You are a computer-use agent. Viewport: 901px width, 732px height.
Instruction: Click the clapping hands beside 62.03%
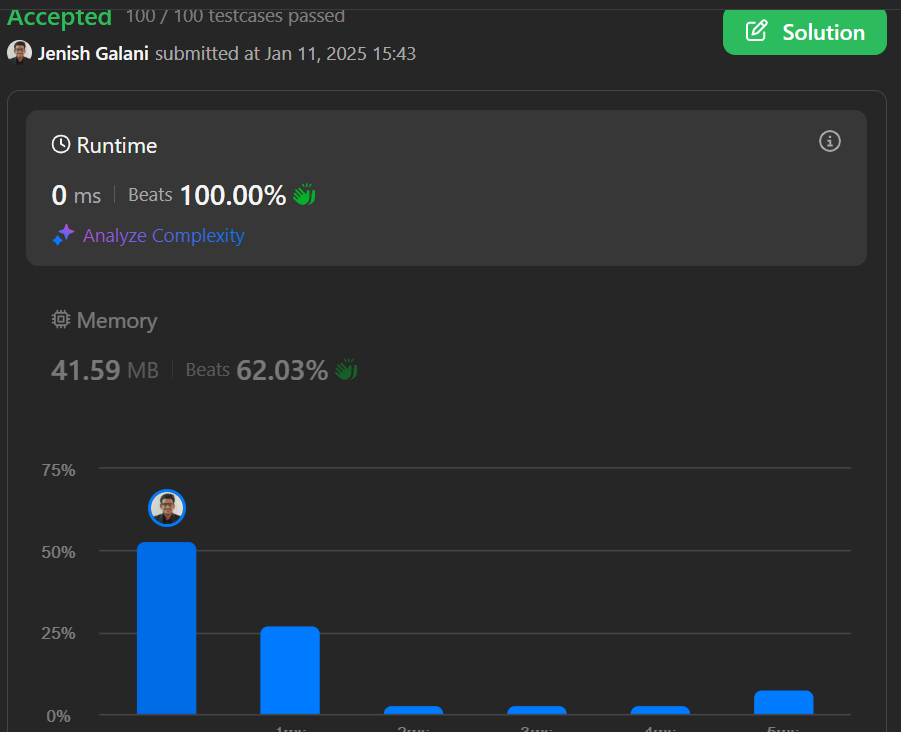point(346,371)
